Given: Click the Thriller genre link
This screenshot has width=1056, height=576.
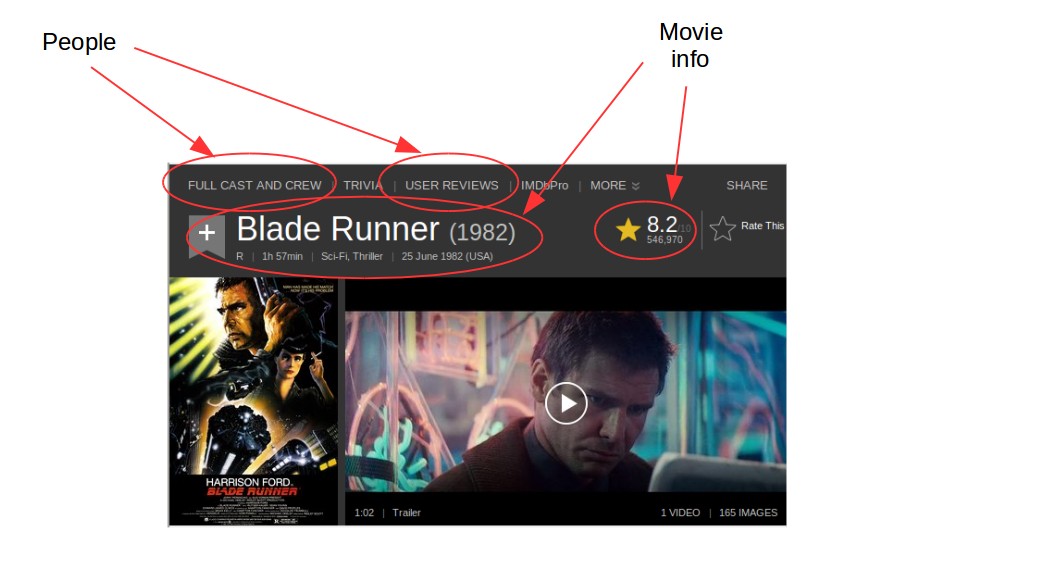Looking at the screenshot, I should pos(368,256).
